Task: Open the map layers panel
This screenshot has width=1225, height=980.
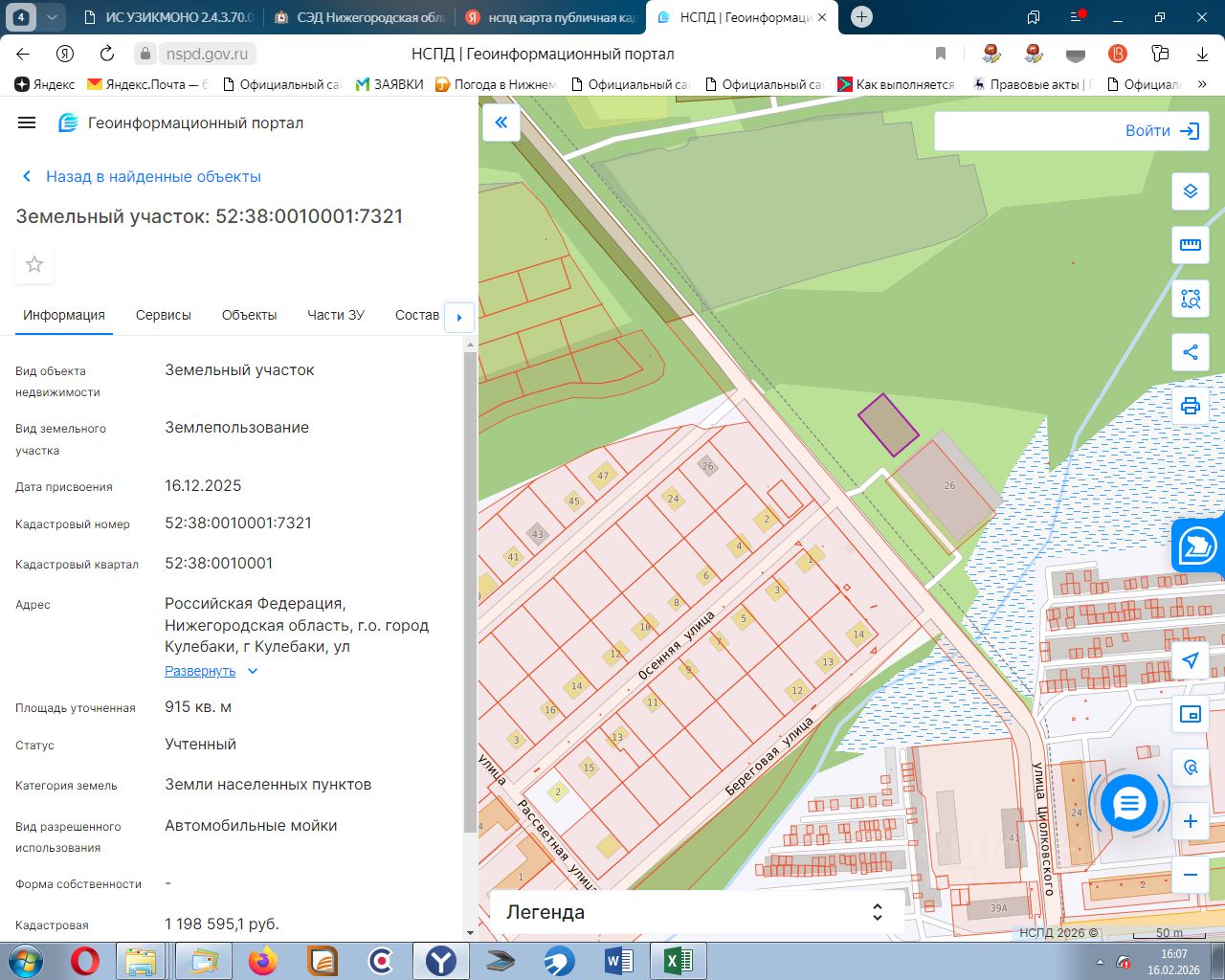Action: pos(1190,191)
